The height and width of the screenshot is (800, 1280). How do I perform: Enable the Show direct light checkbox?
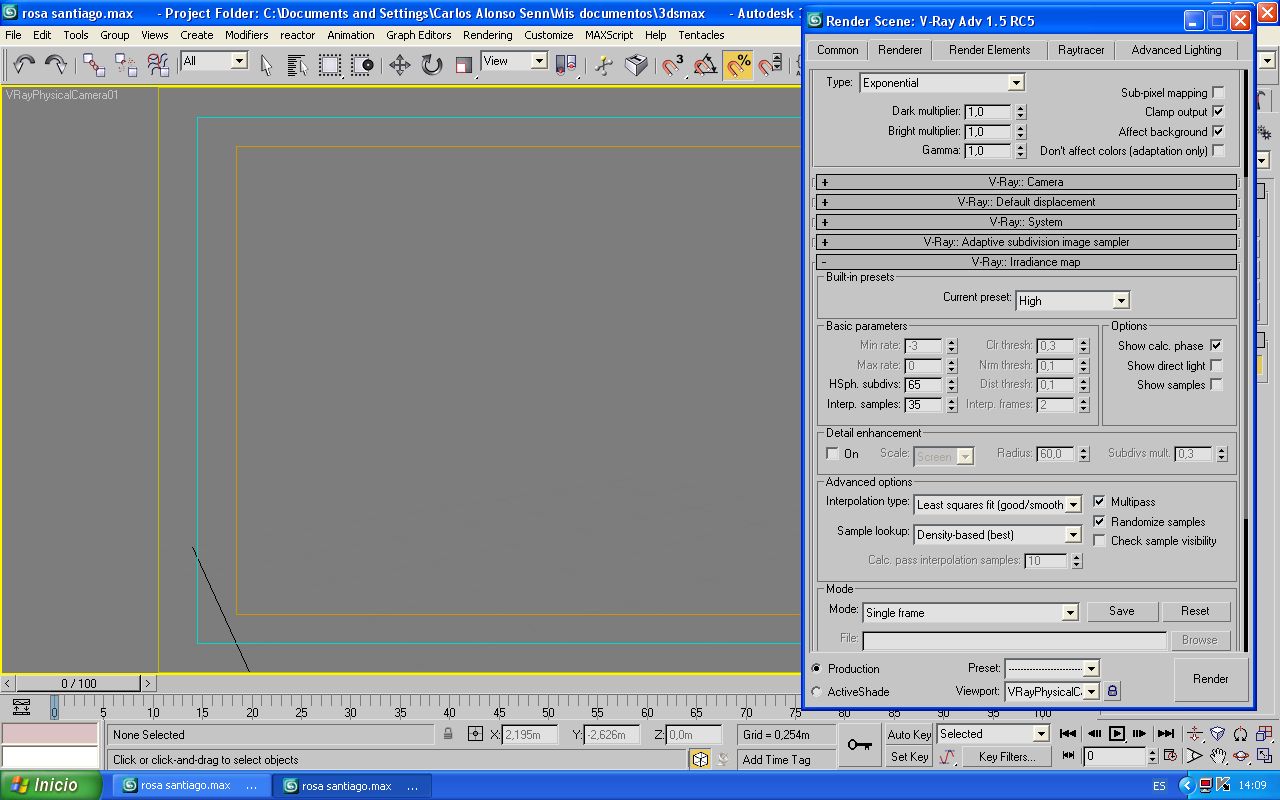[x=1216, y=366]
